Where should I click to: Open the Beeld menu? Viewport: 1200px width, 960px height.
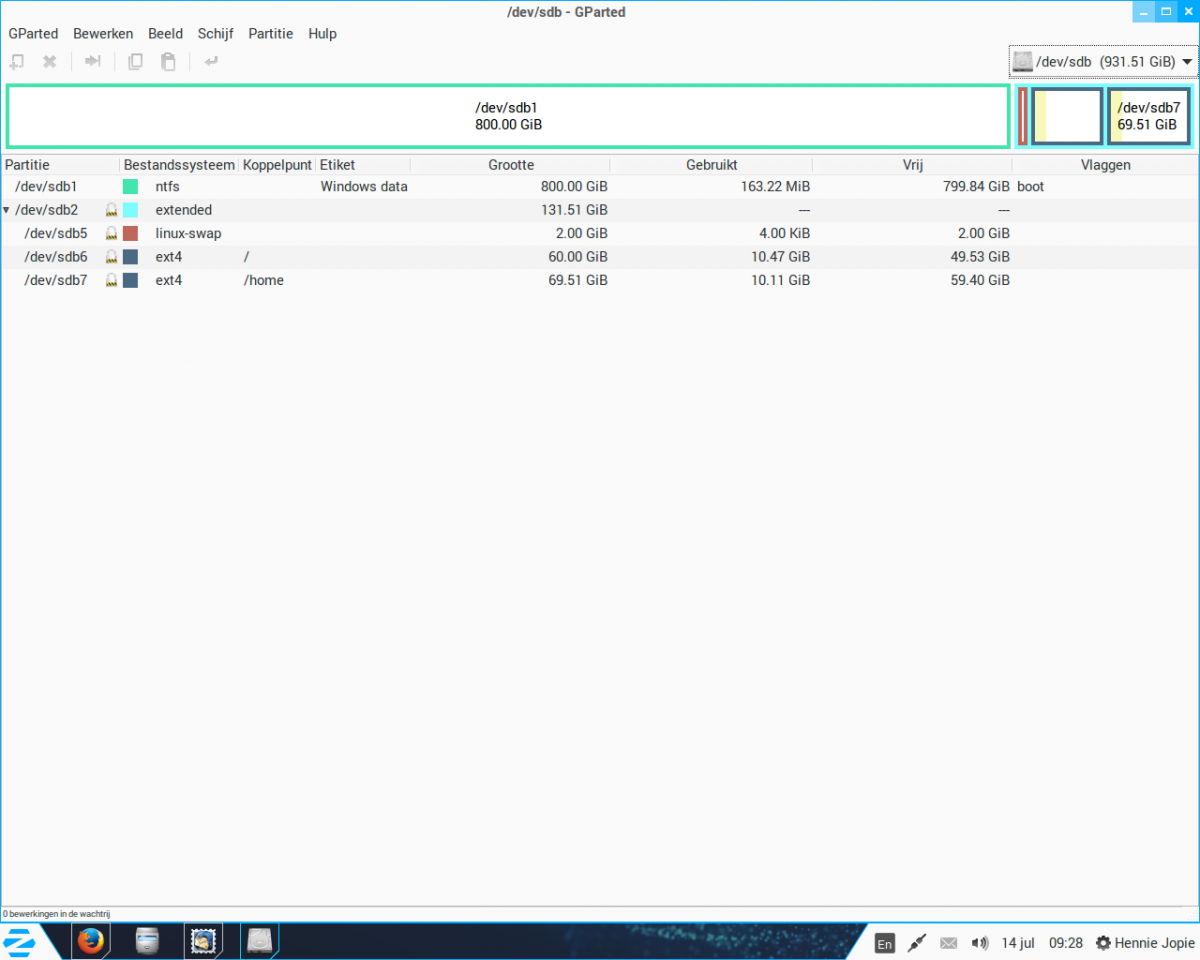point(165,33)
